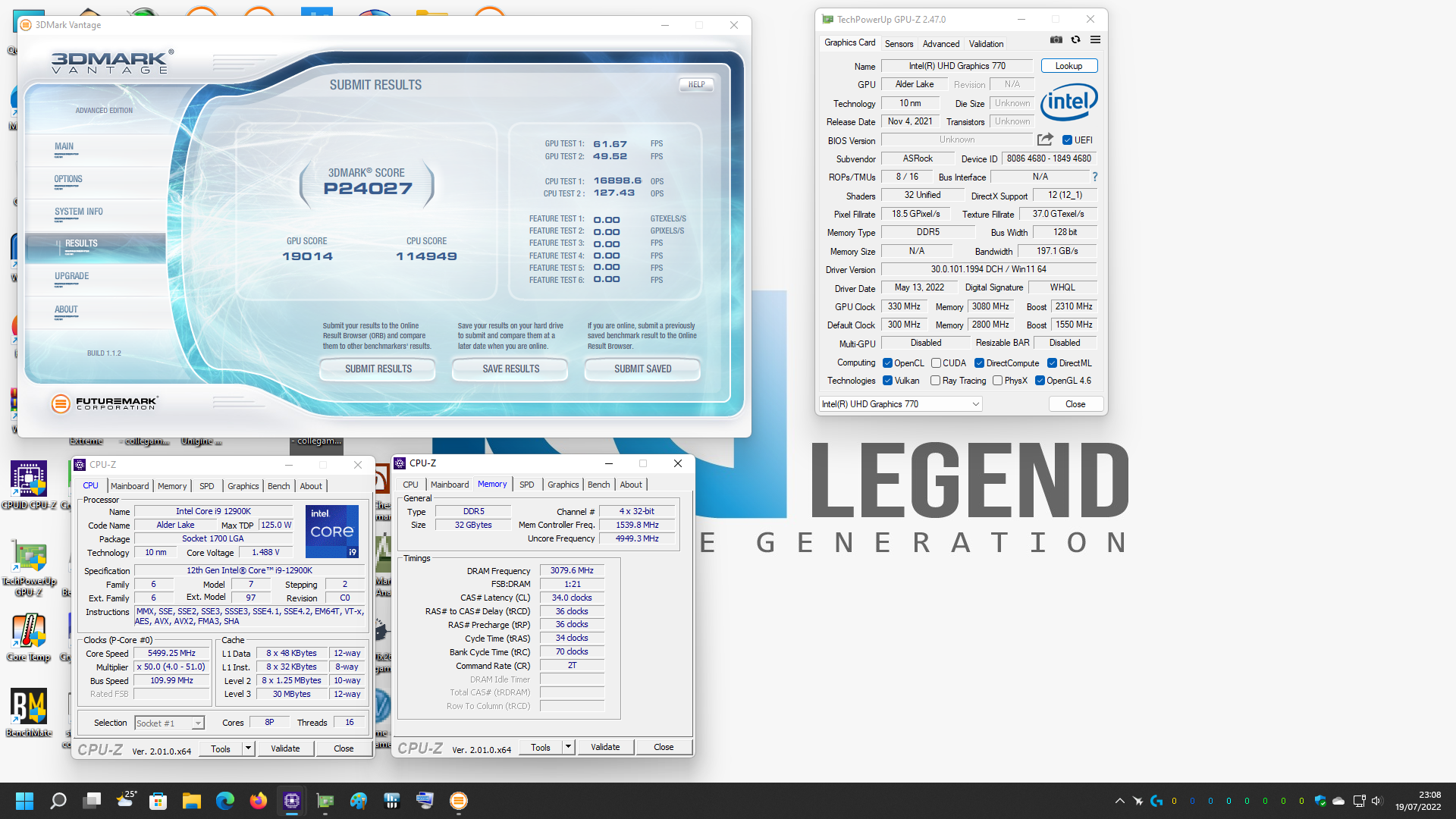Click the BIOS export share icon in GPU-Z
This screenshot has width=1456, height=819.
coord(1045,140)
